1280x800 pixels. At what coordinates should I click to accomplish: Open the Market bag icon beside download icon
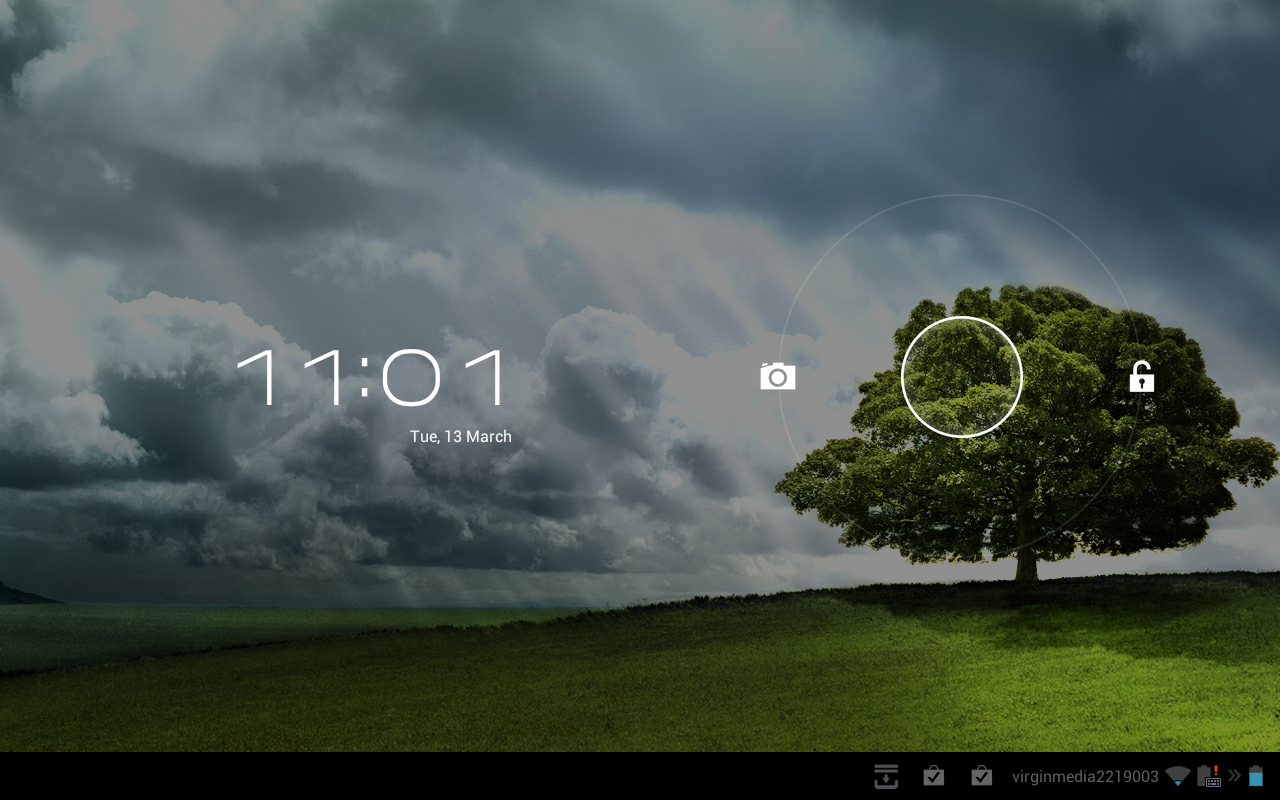934,776
